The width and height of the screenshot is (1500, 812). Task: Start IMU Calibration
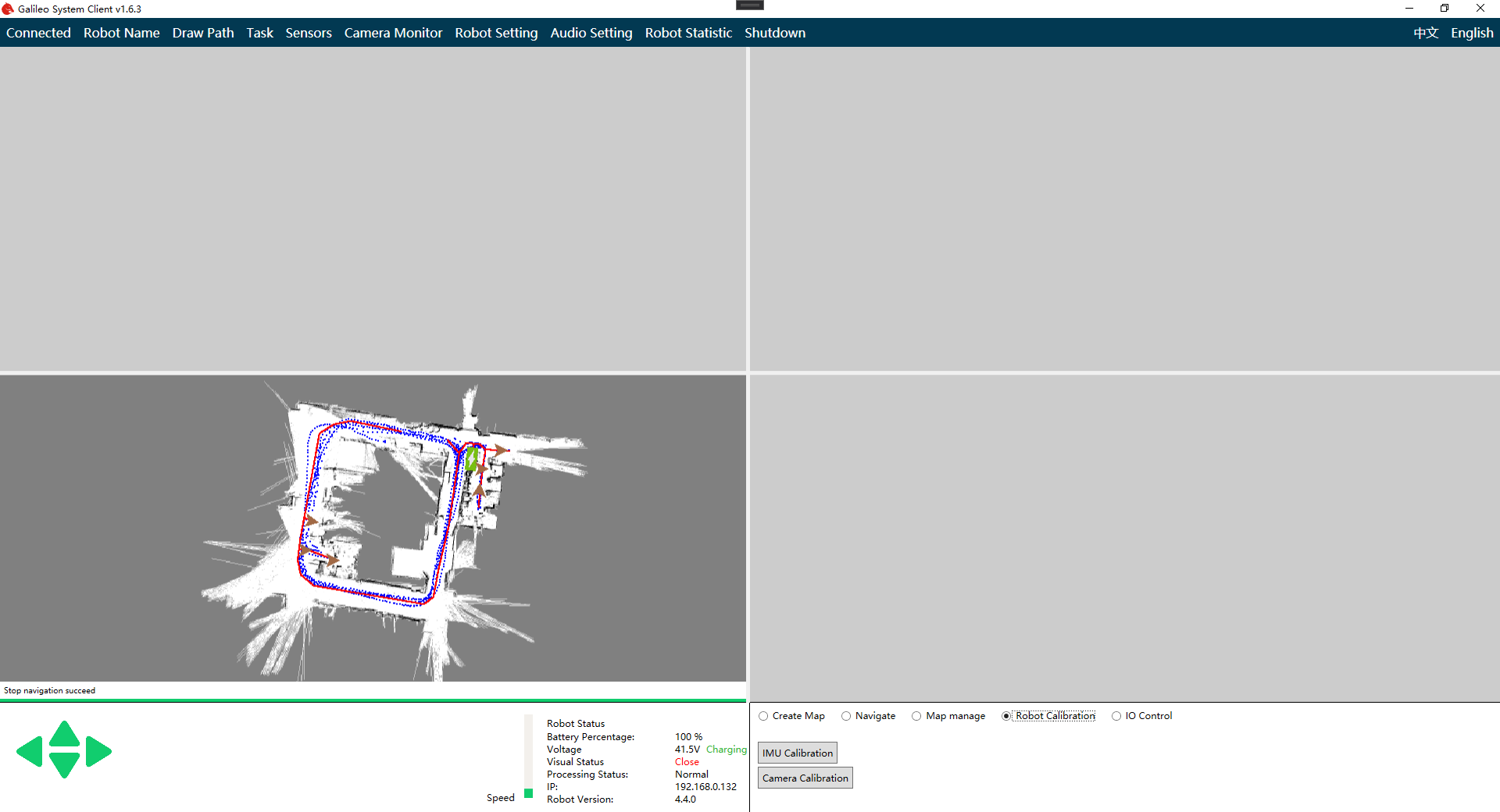(797, 753)
